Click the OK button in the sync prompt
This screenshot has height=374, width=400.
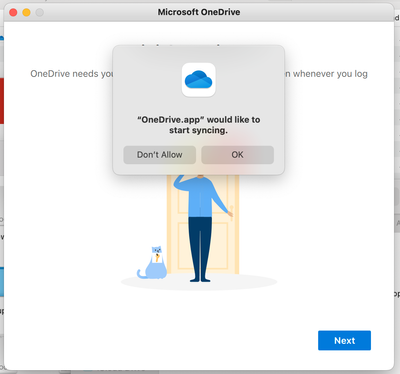tap(237, 155)
